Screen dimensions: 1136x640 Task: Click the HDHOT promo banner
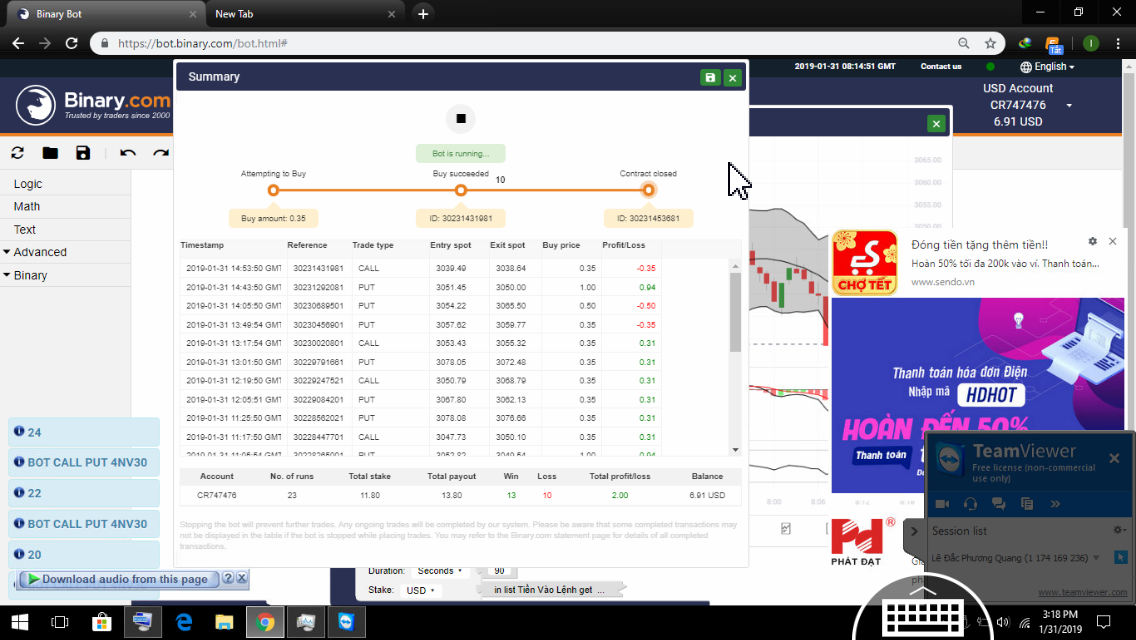[978, 395]
